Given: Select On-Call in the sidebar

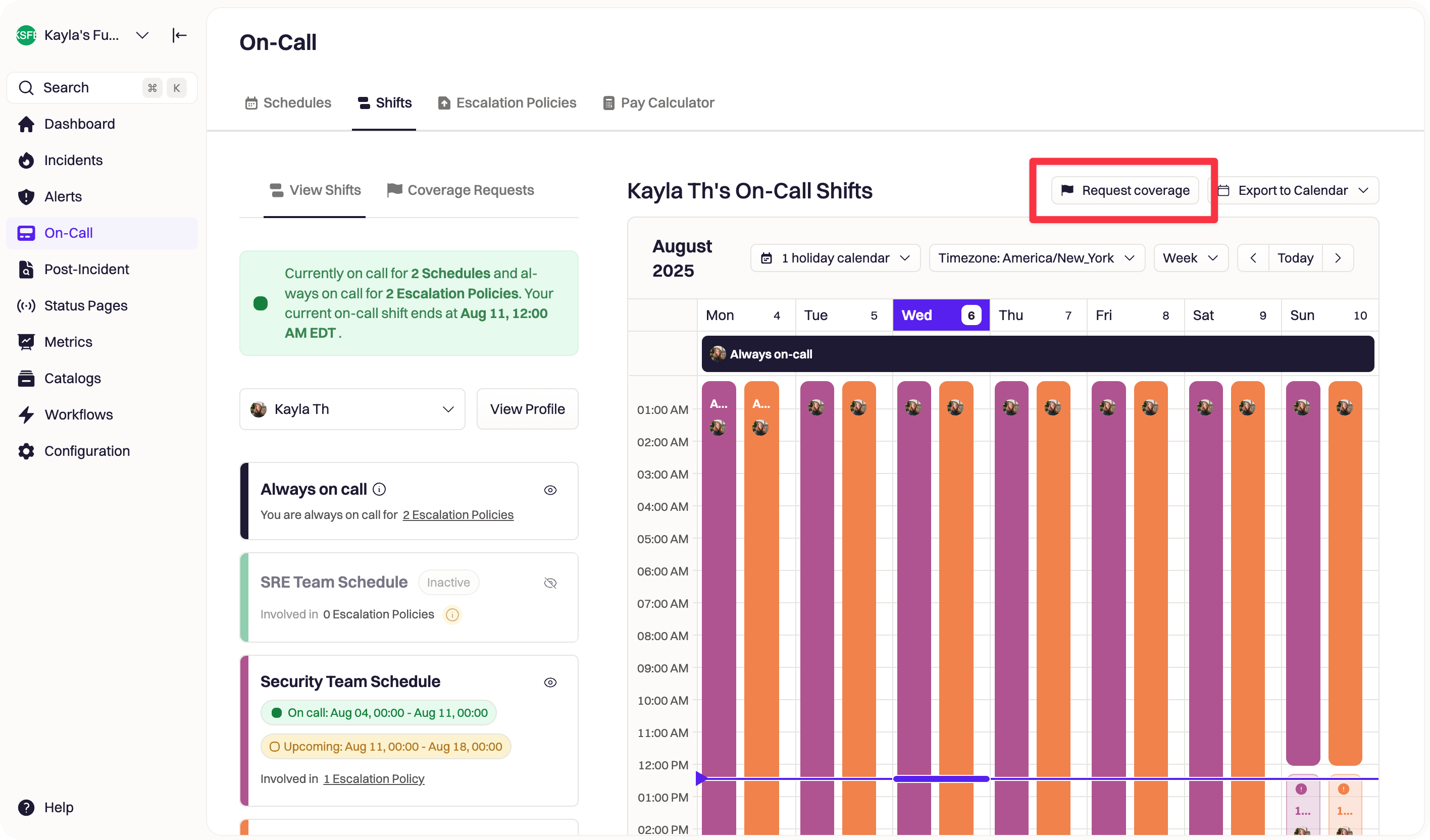Looking at the screenshot, I should tap(102, 233).
